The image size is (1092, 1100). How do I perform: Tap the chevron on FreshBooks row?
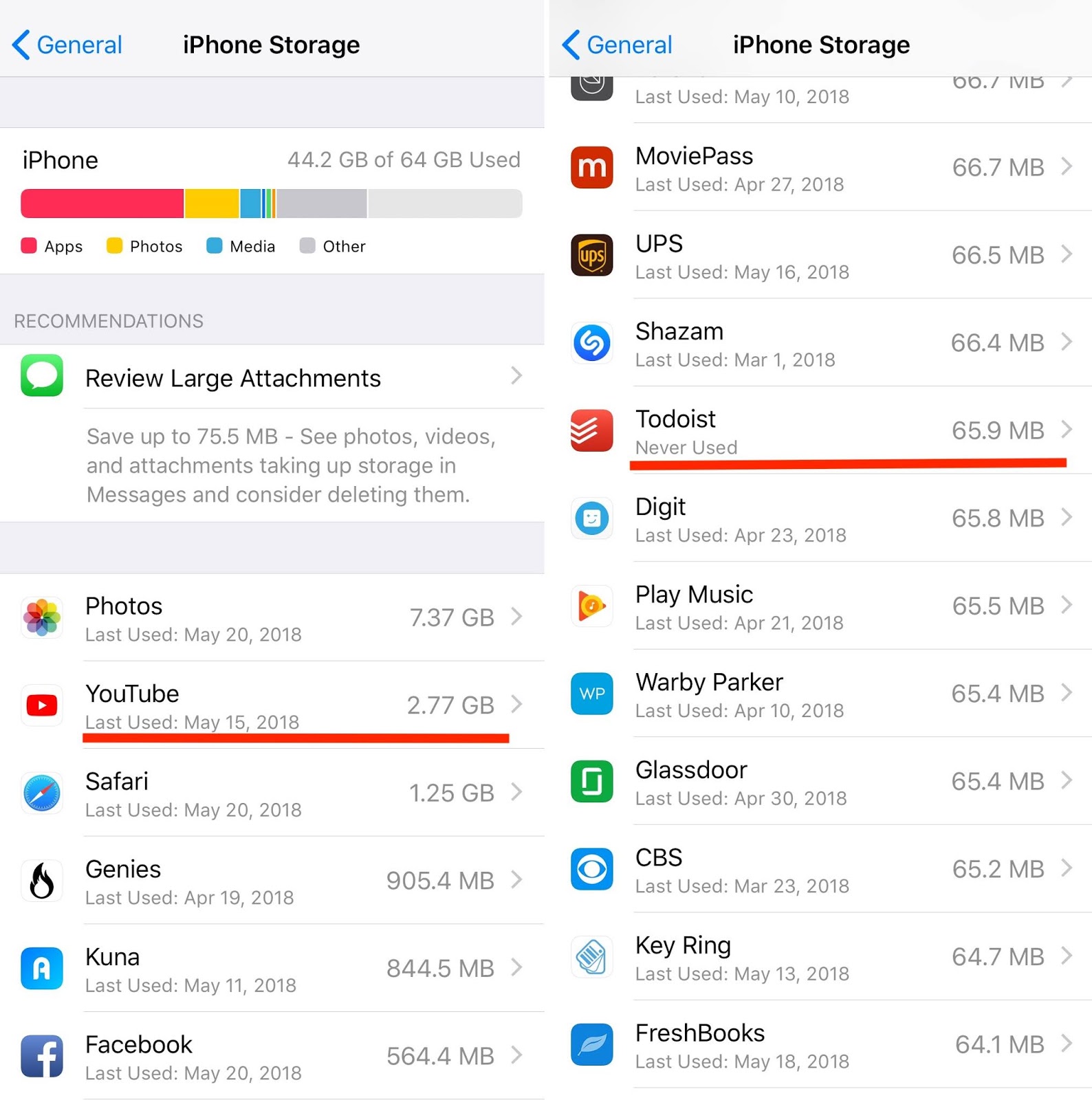pyautogui.click(x=1067, y=1044)
